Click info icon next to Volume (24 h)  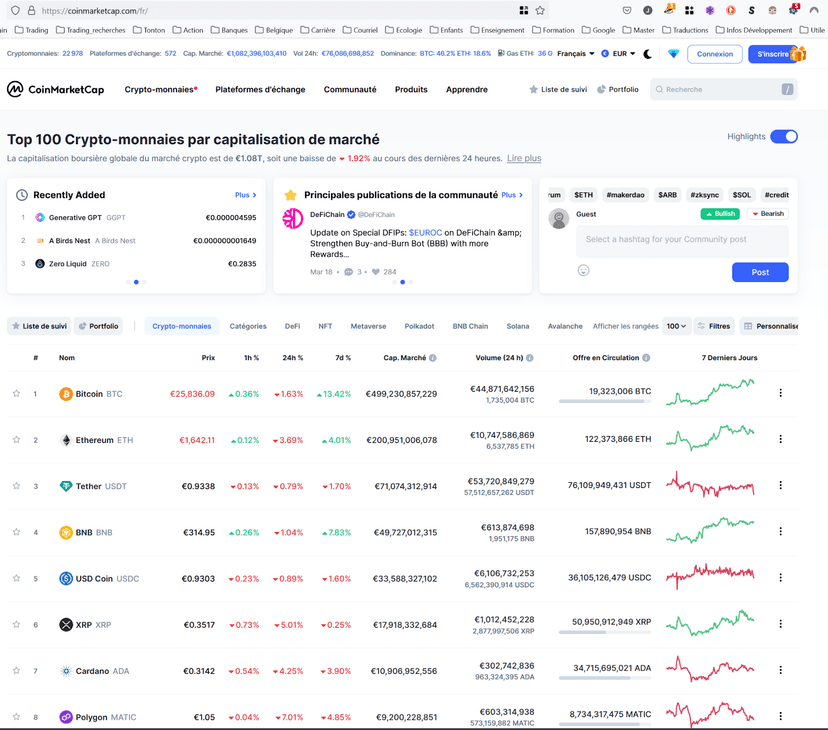click(x=530, y=358)
